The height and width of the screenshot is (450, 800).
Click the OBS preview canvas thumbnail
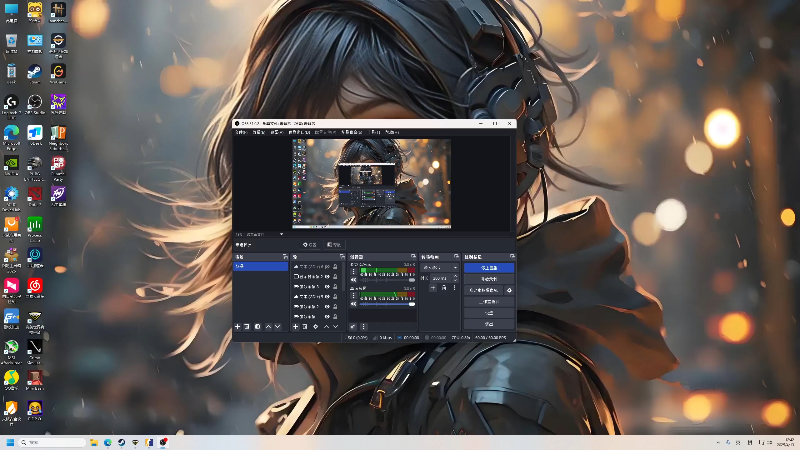point(371,184)
